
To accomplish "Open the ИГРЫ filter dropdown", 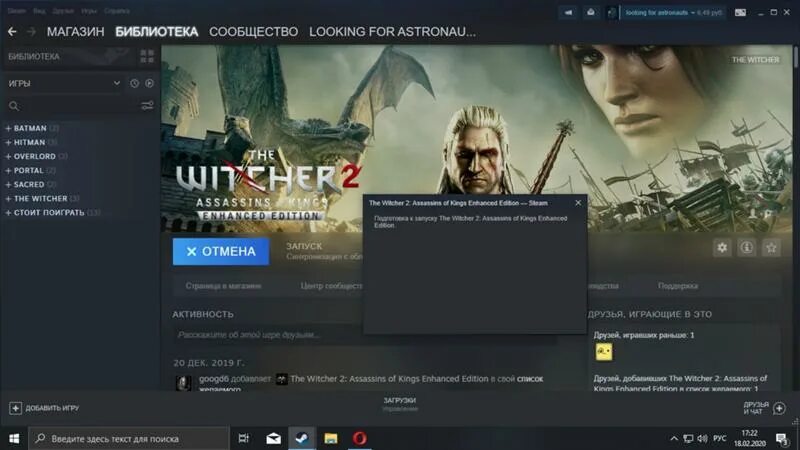I will [x=64, y=83].
